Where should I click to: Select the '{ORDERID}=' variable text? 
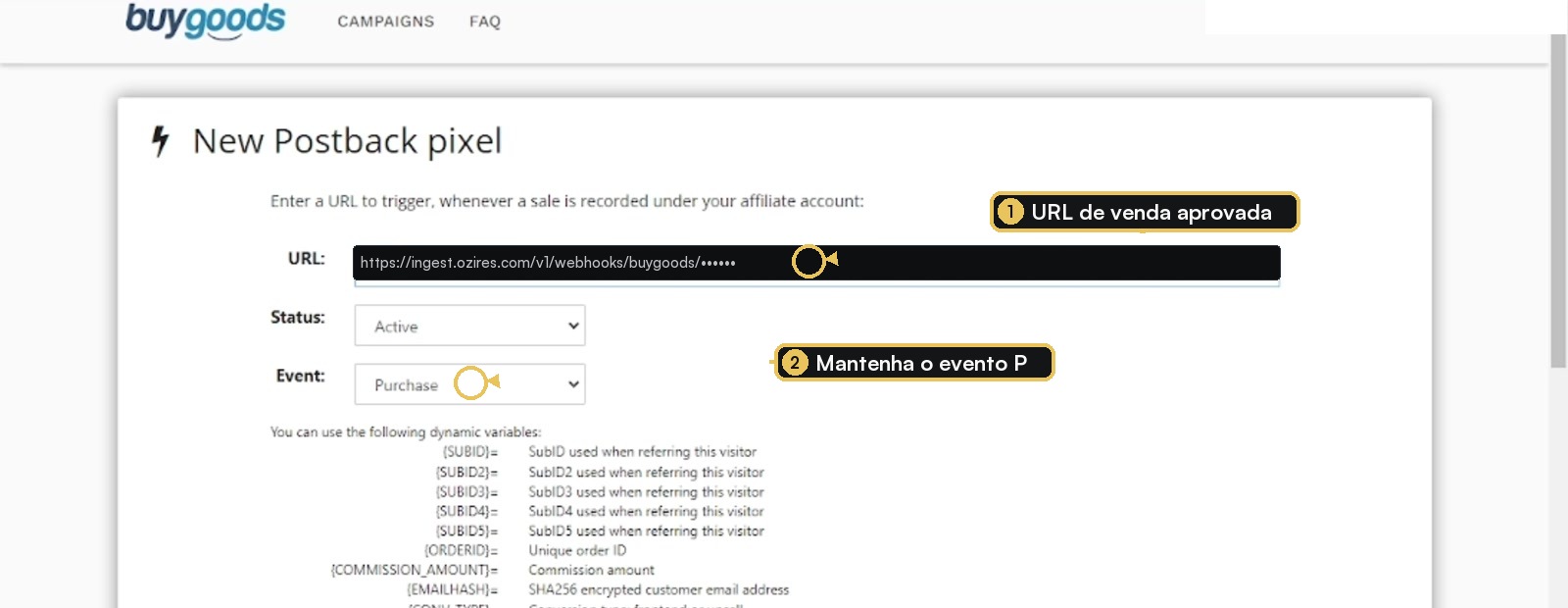coord(462,551)
